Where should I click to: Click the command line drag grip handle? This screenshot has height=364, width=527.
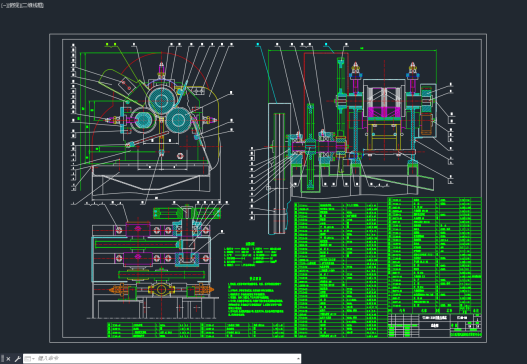click(3, 359)
